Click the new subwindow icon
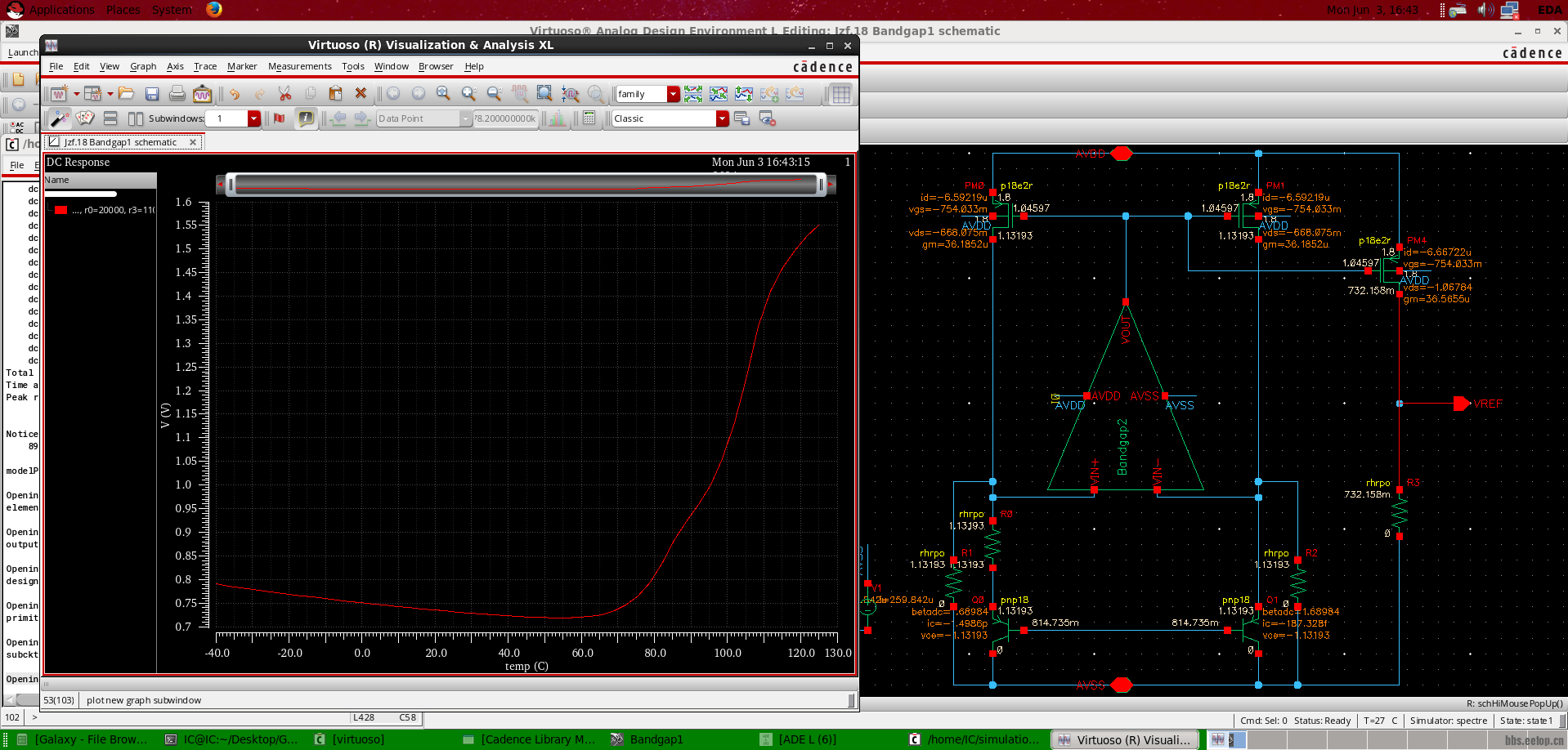 pyautogui.click(x=92, y=94)
